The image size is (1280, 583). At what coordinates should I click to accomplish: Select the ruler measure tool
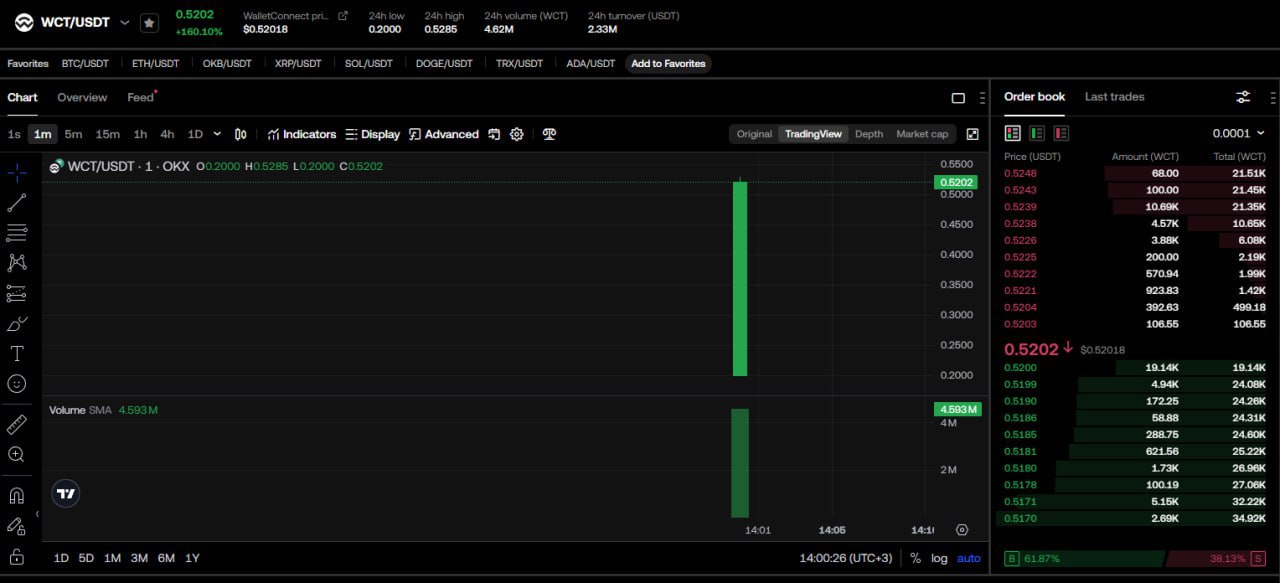pos(17,424)
